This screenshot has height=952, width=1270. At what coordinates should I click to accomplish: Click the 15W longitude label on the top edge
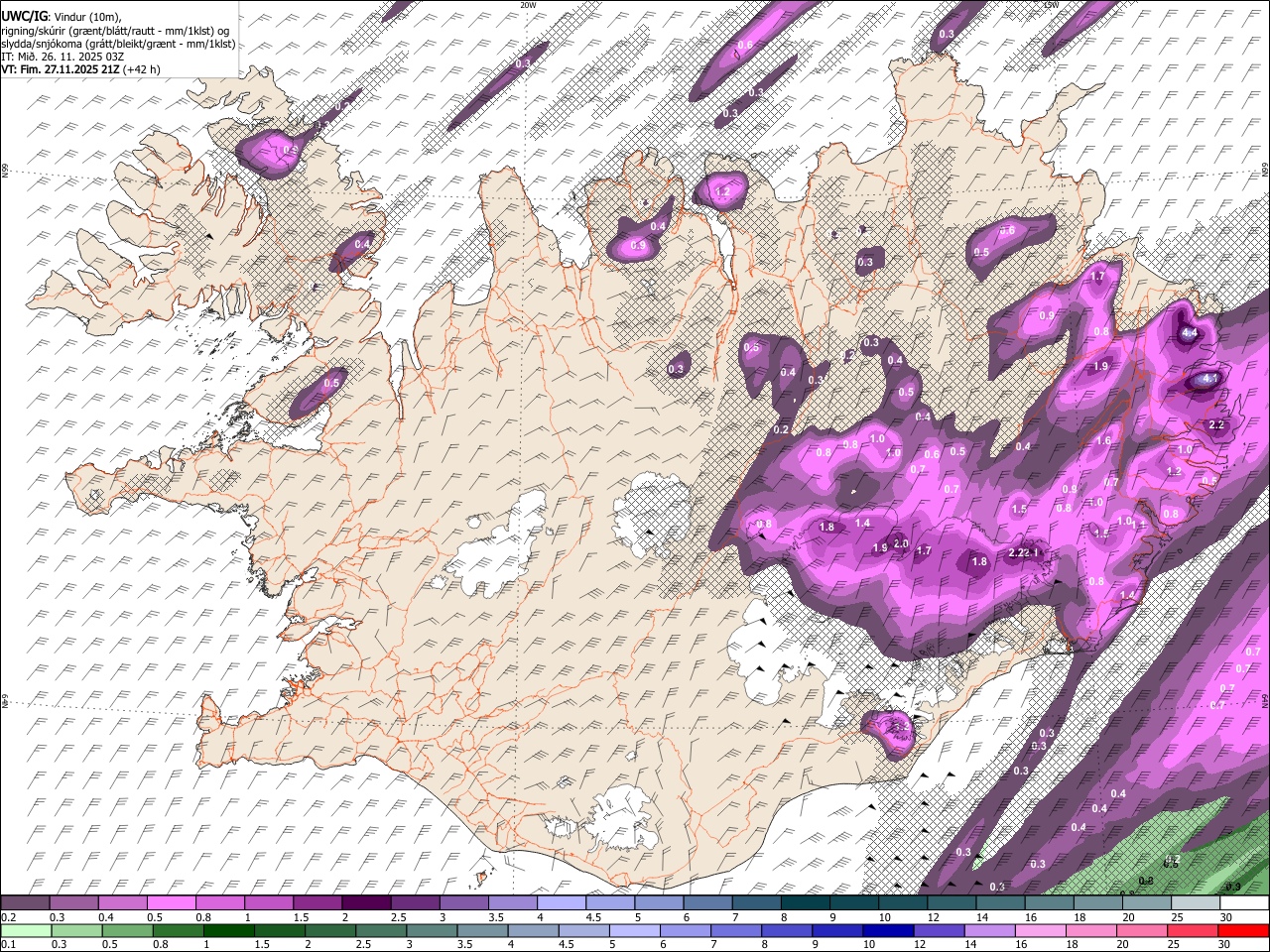pos(1052,5)
